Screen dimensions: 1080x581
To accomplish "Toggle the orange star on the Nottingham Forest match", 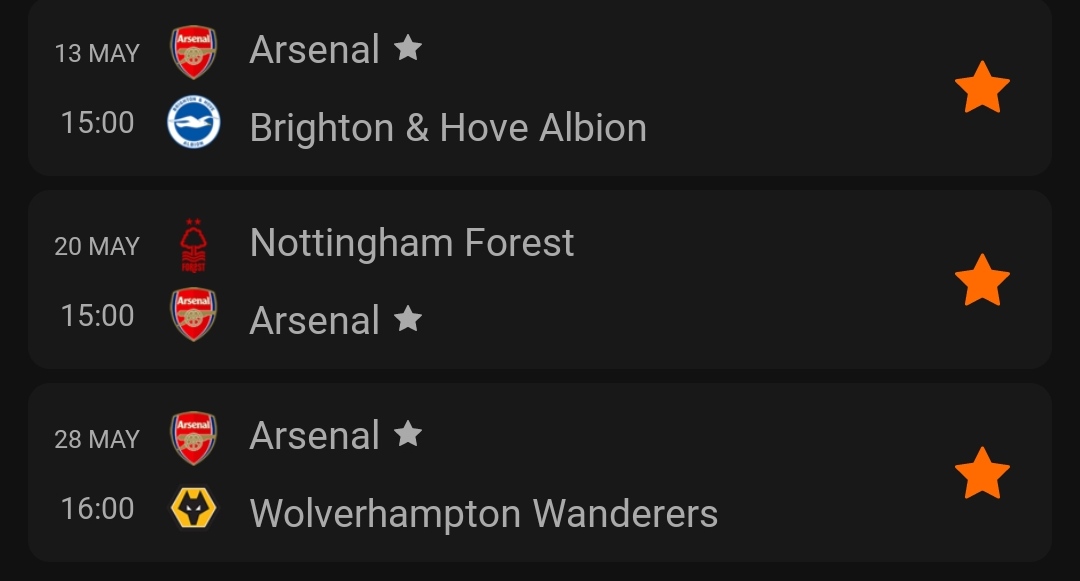I will coord(982,279).
